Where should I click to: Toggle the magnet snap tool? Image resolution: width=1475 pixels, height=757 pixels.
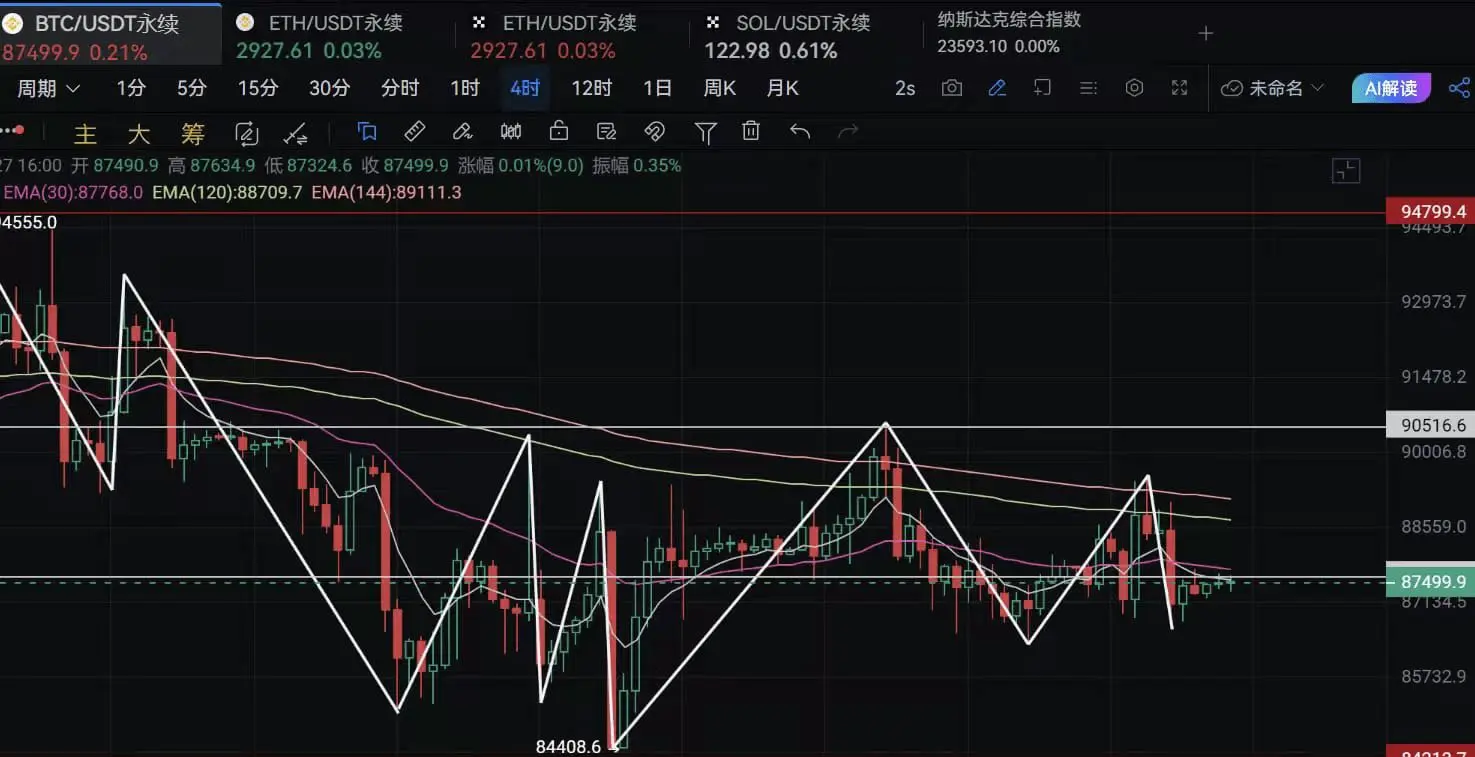point(654,131)
